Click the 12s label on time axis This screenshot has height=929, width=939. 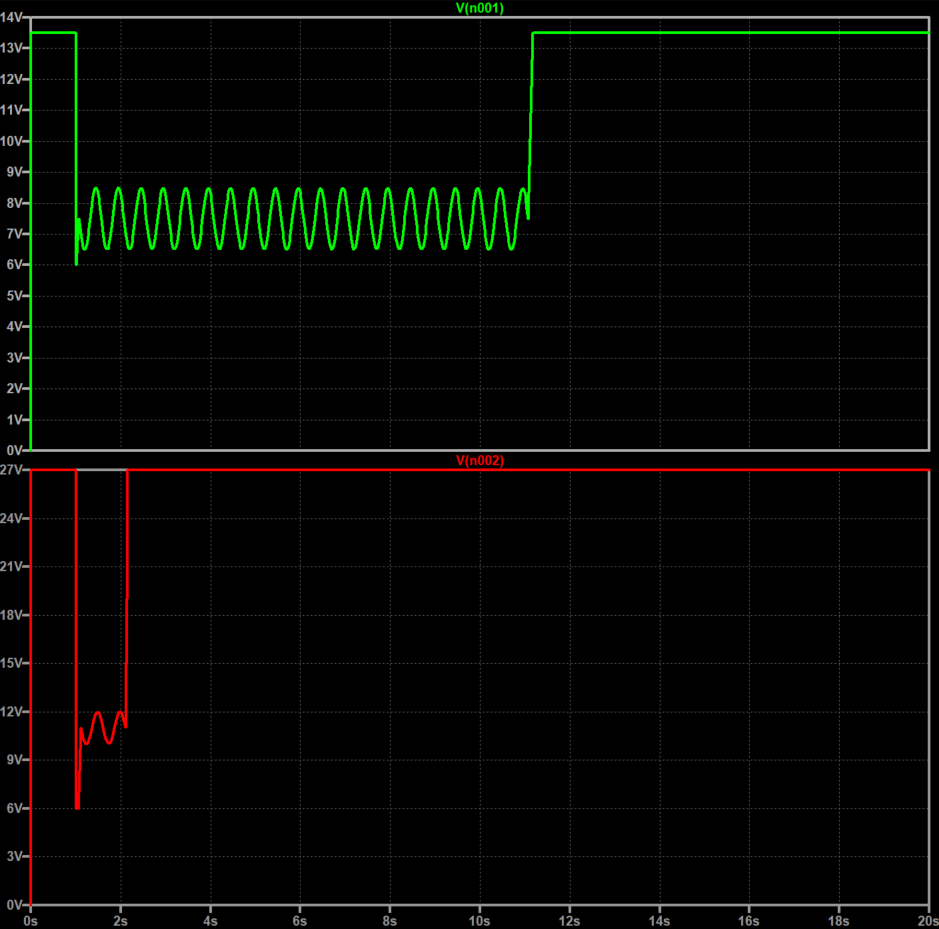pyautogui.click(x=570, y=921)
